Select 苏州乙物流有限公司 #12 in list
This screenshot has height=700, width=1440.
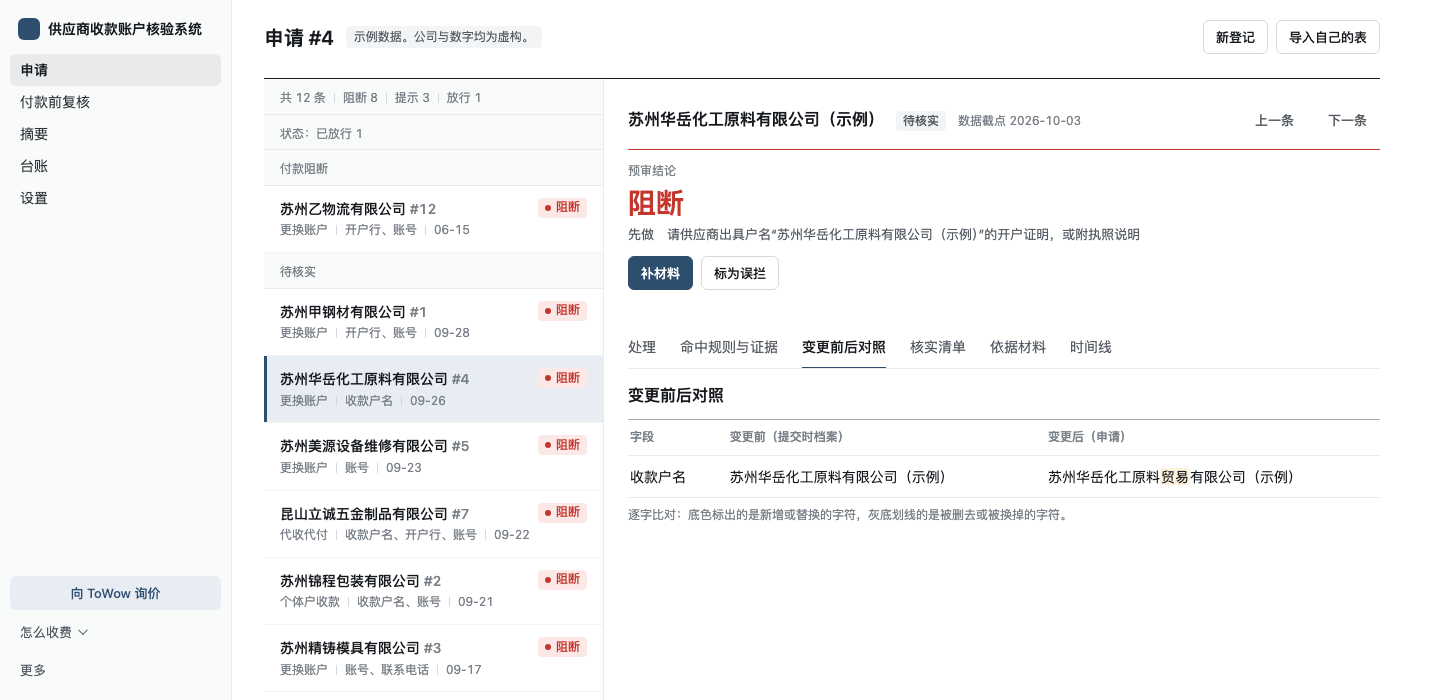click(x=433, y=219)
